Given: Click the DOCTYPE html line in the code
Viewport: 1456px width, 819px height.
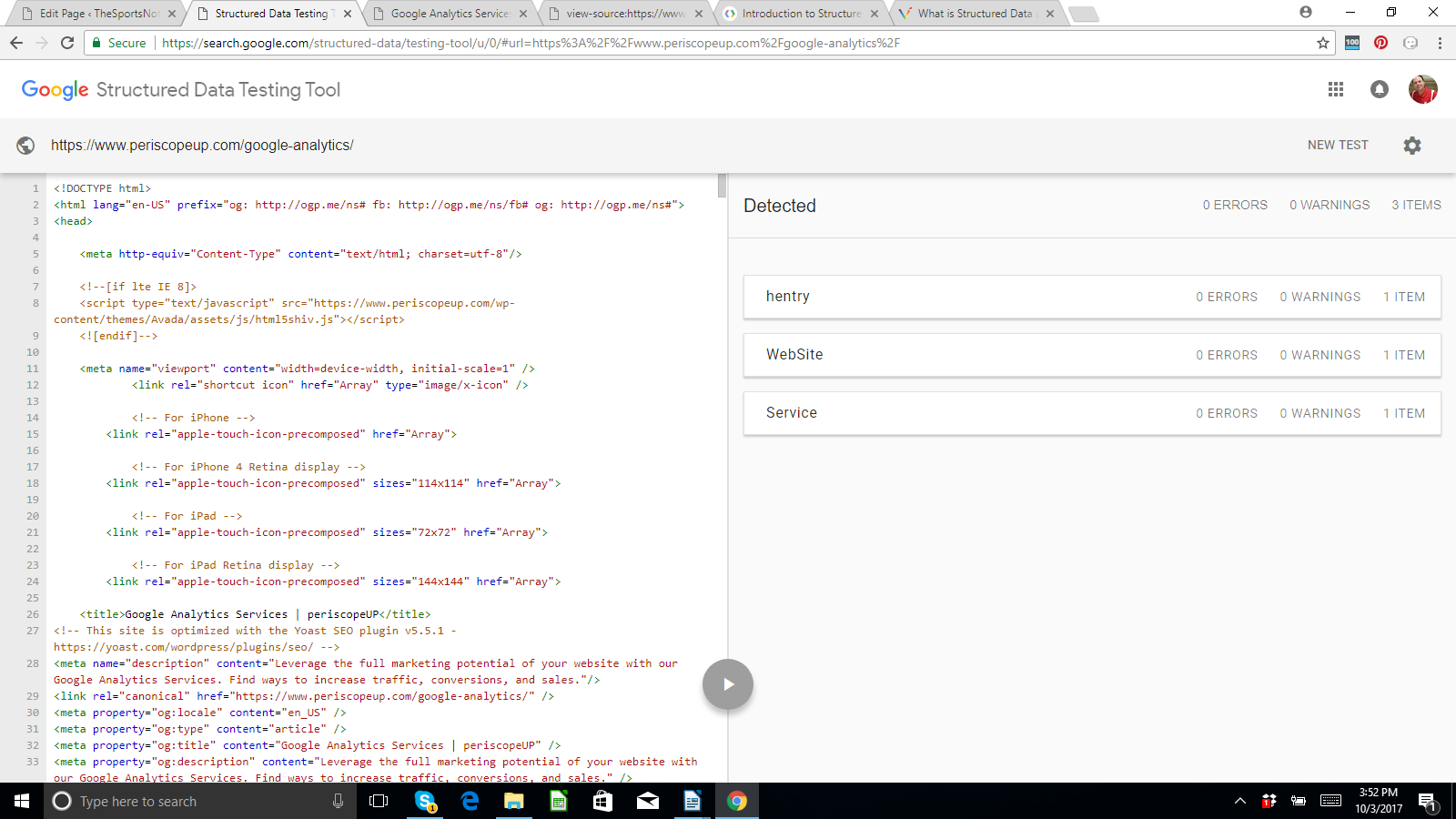Looking at the screenshot, I should (102, 188).
